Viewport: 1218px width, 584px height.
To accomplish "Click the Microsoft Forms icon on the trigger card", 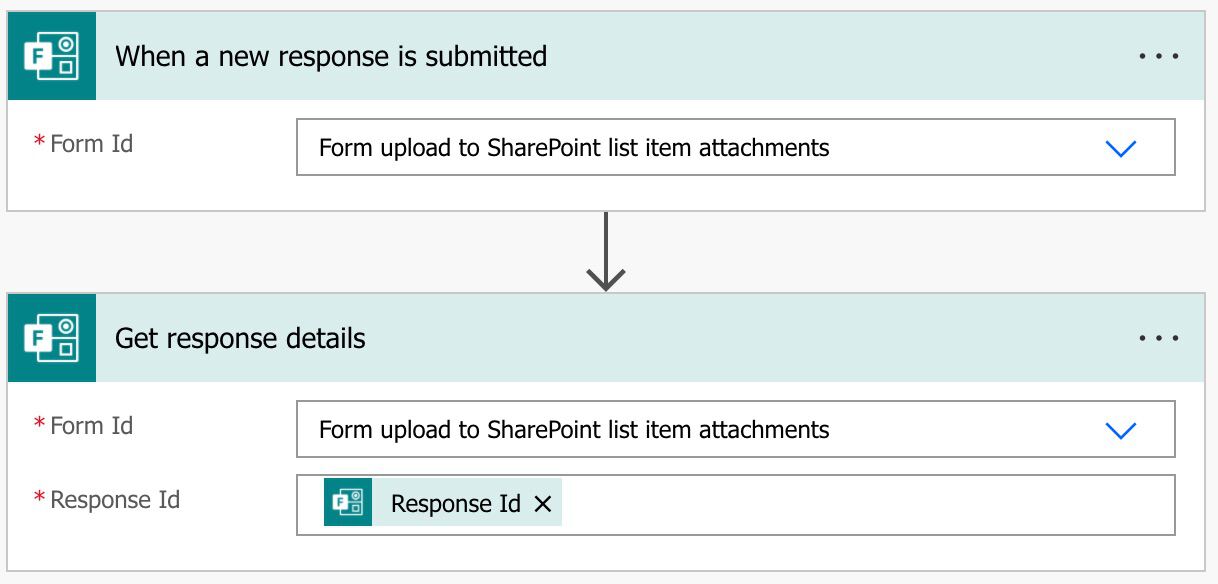I will [x=54, y=56].
